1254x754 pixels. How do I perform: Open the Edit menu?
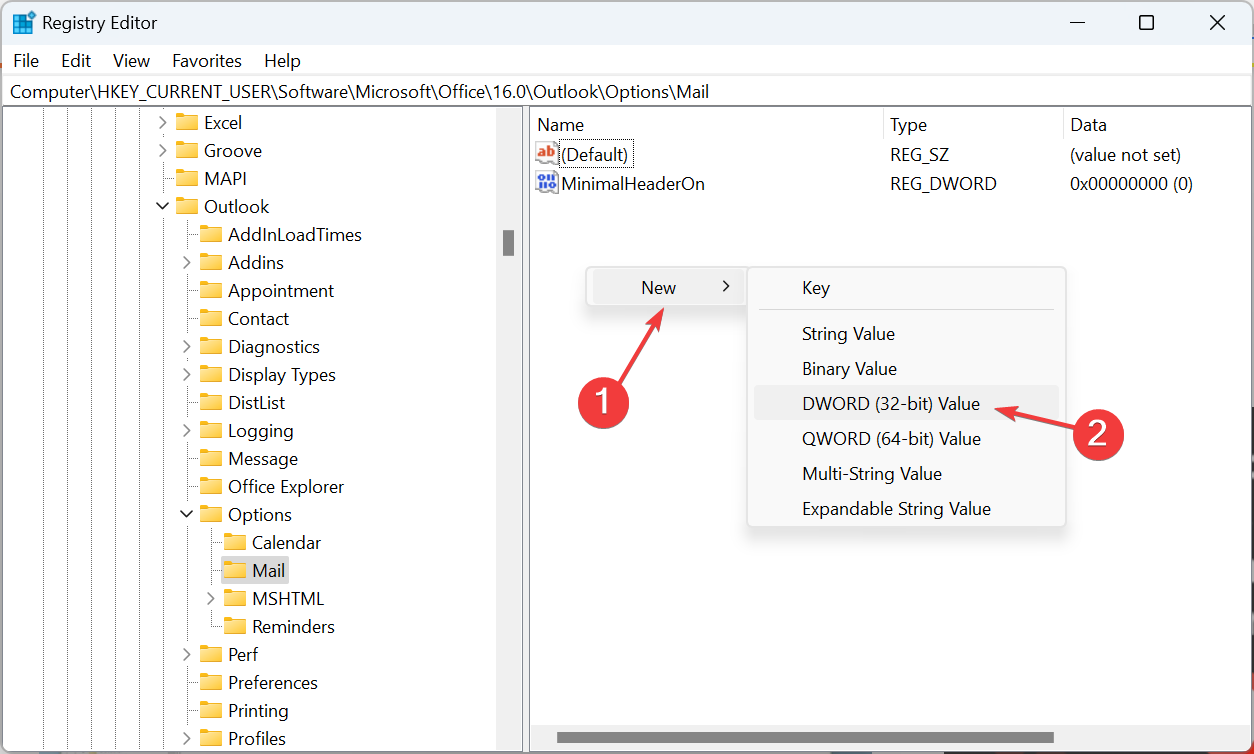point(76,61)
